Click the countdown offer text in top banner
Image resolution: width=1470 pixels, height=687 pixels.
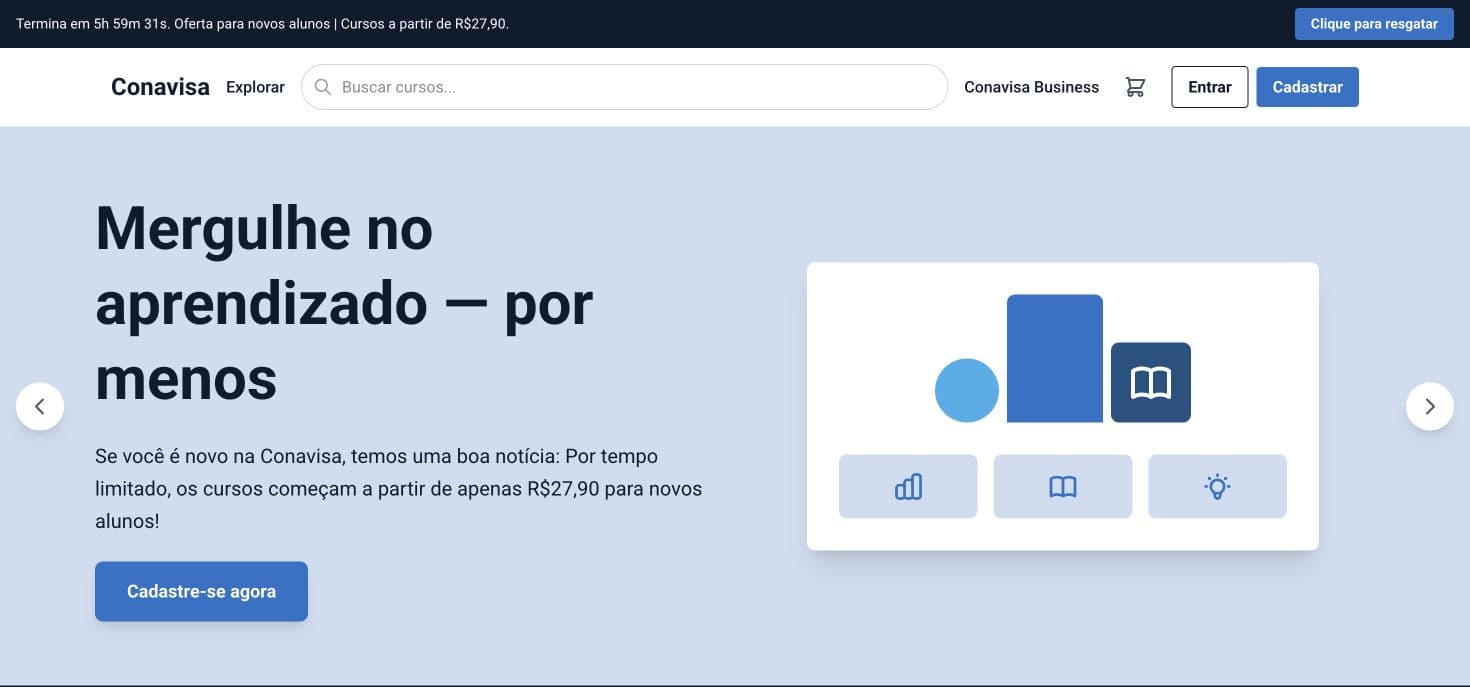tap(262, 24)
